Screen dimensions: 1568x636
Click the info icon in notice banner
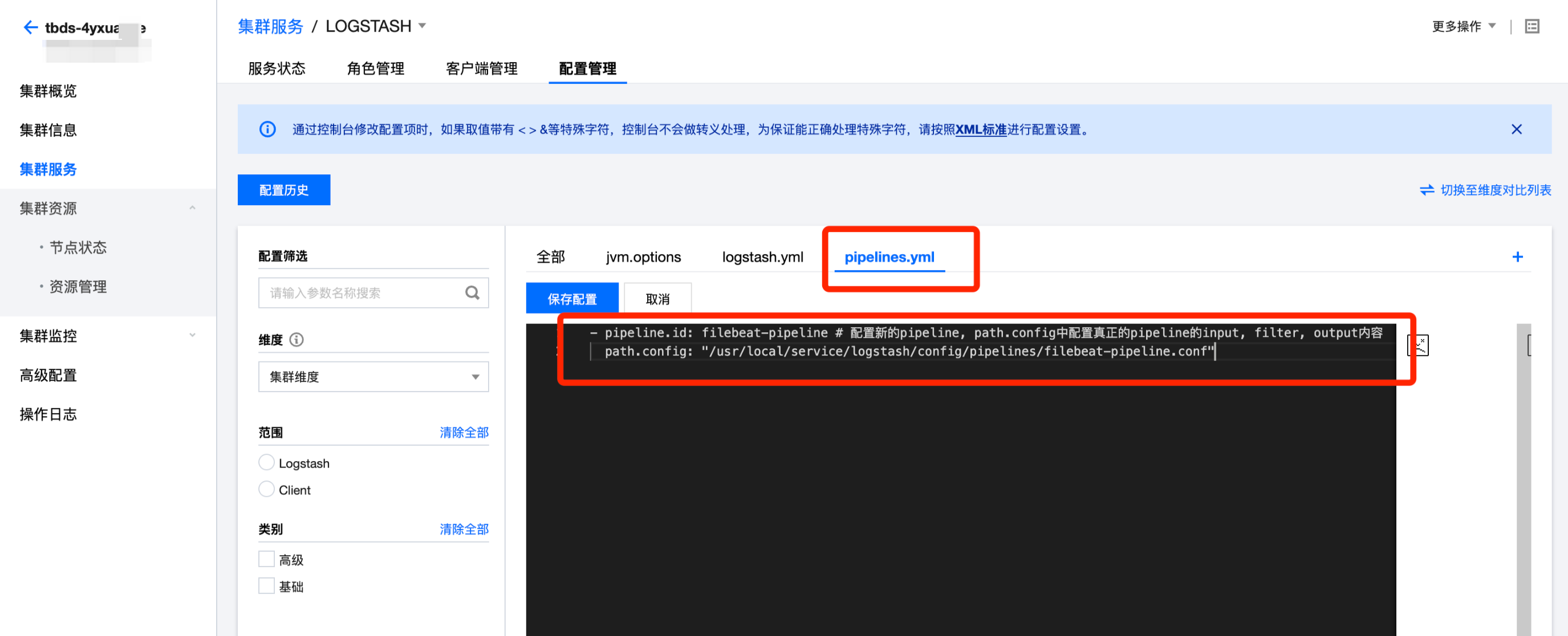[x=267, y=129]
